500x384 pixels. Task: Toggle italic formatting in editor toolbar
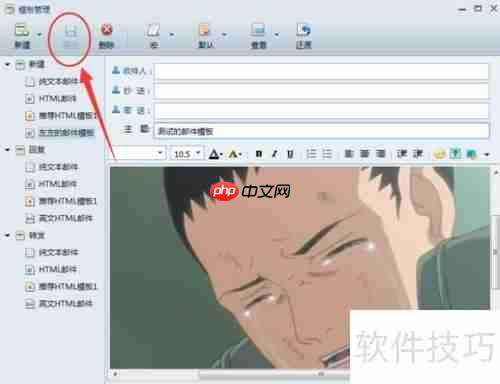pyautogui.click(x=274, y=154)
